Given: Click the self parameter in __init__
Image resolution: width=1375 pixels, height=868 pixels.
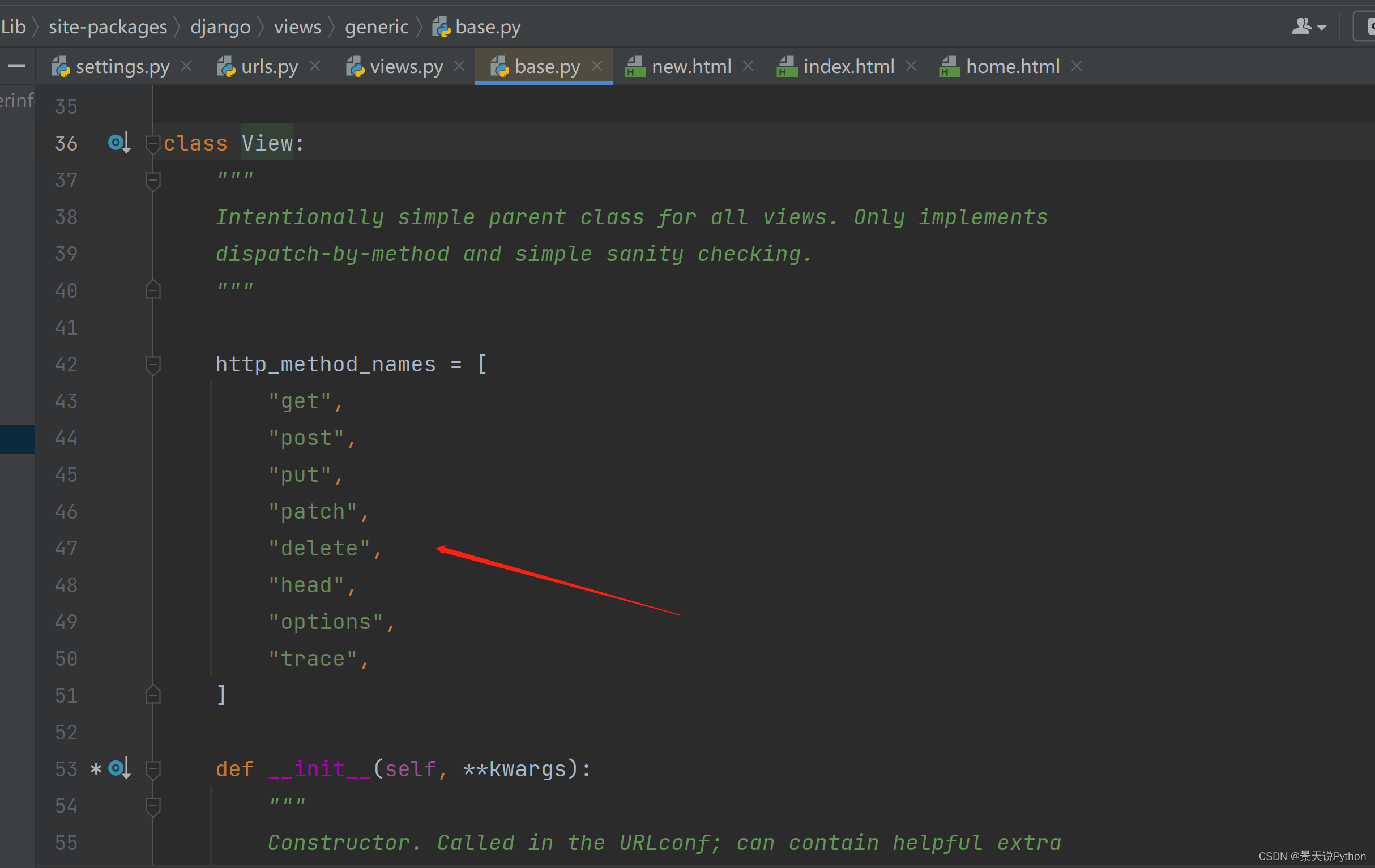Looking at the screenshot, I should tap(410, 769).
